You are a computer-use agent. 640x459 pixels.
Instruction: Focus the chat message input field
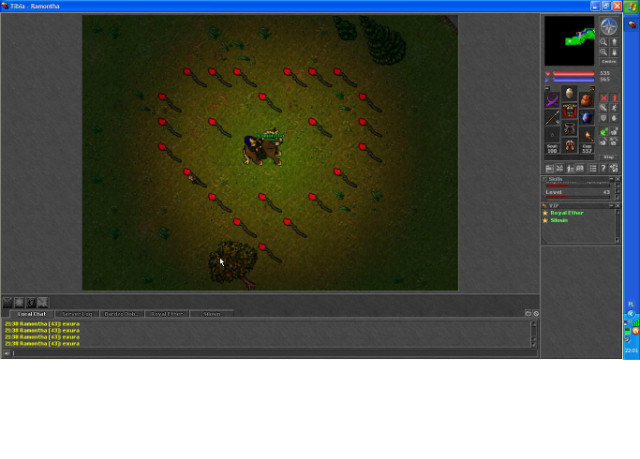274,353
